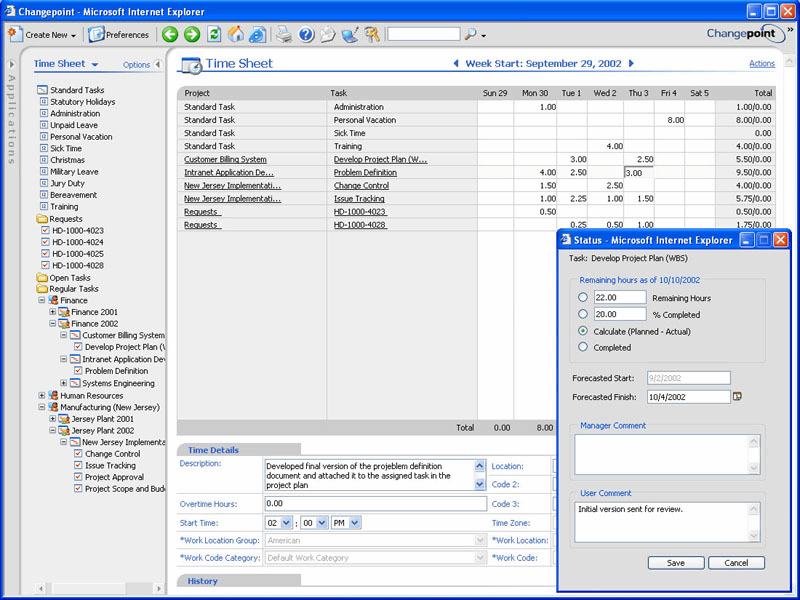Expand the Jersey Plant 2001 node
Viewport: 800px width, 600px height.
[x=53, y=418]
